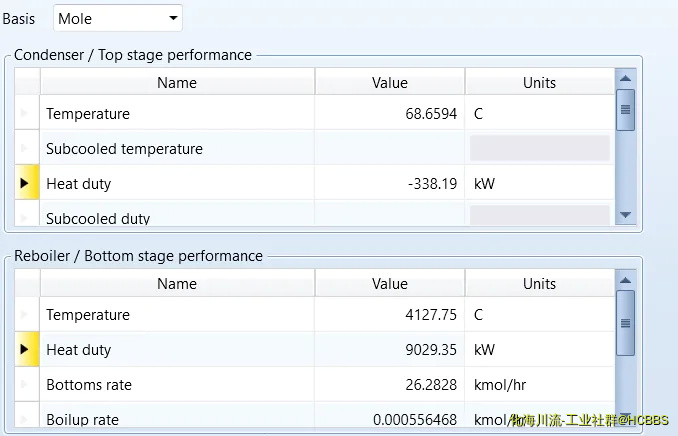678x436 pixels.
Task: Click C units for condenser Temperature
Action: 478,114
